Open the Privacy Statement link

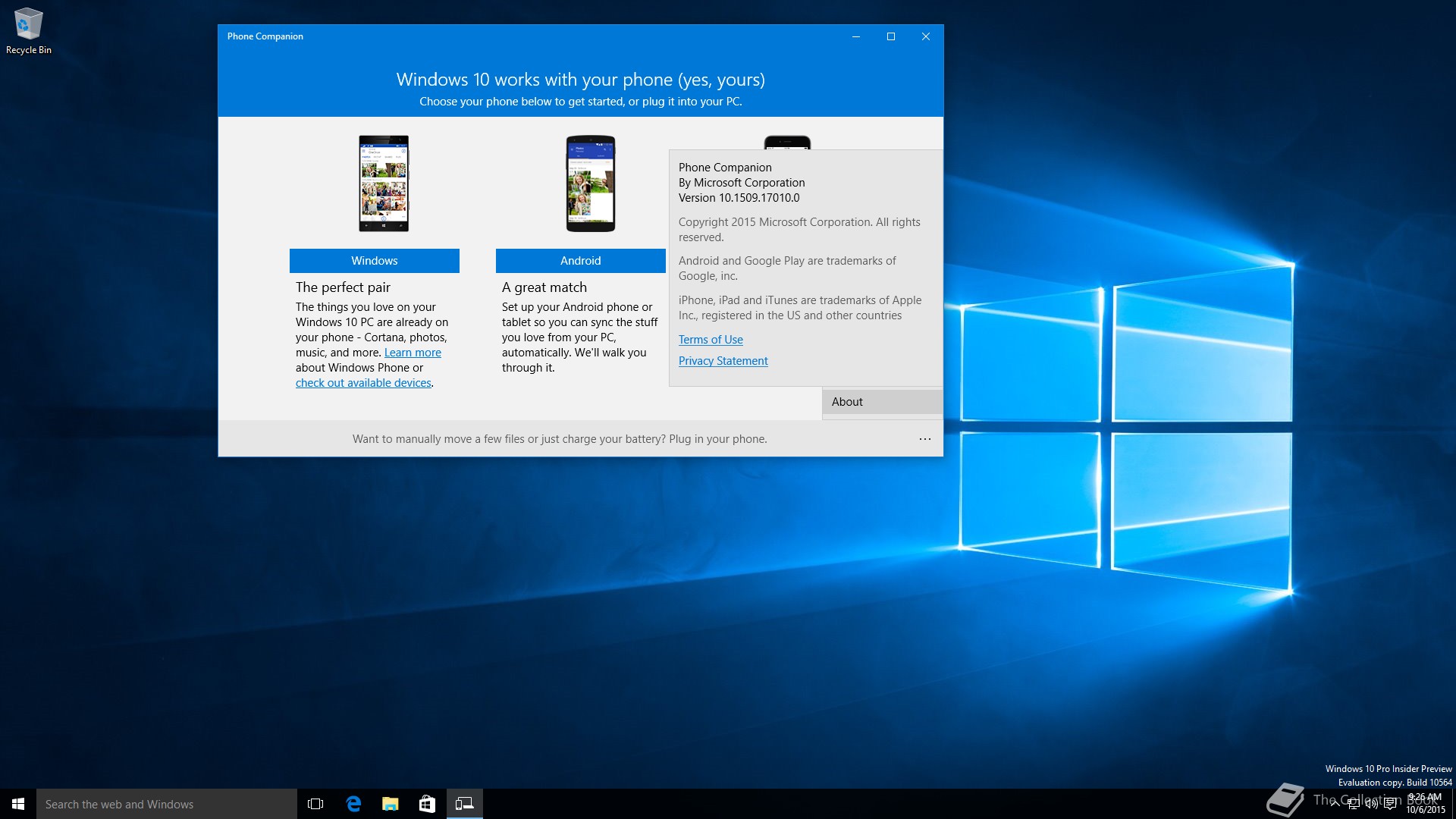723,361
